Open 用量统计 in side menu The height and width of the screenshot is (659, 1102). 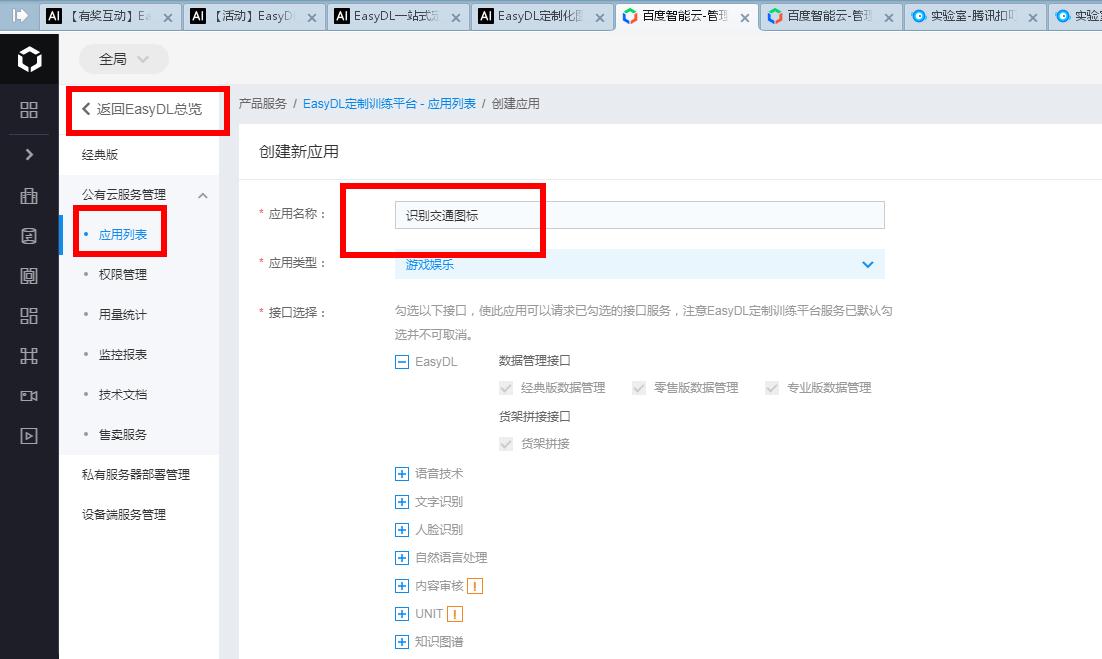122,315
